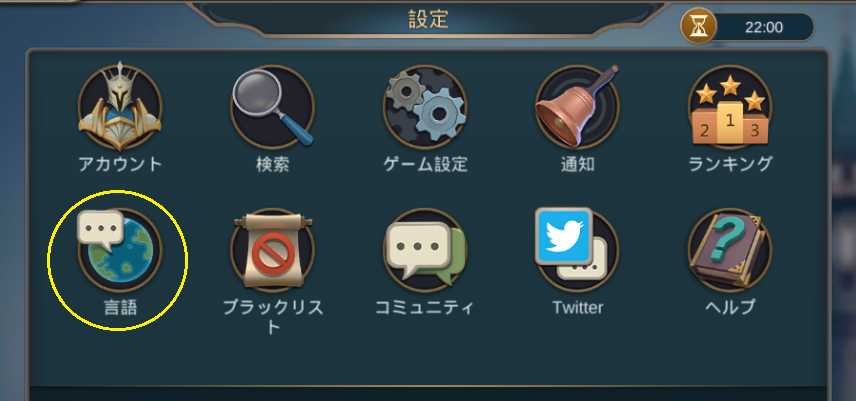Click the hourglass timer icon
The image size is (856, 401).
coord(698,28)
